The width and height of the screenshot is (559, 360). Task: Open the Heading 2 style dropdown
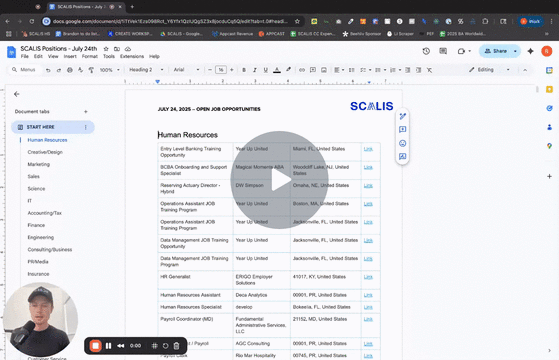146,70
